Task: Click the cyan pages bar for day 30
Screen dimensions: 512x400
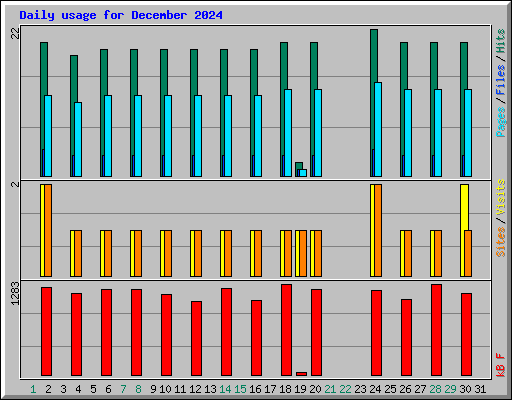Action: tap(468, 133)
